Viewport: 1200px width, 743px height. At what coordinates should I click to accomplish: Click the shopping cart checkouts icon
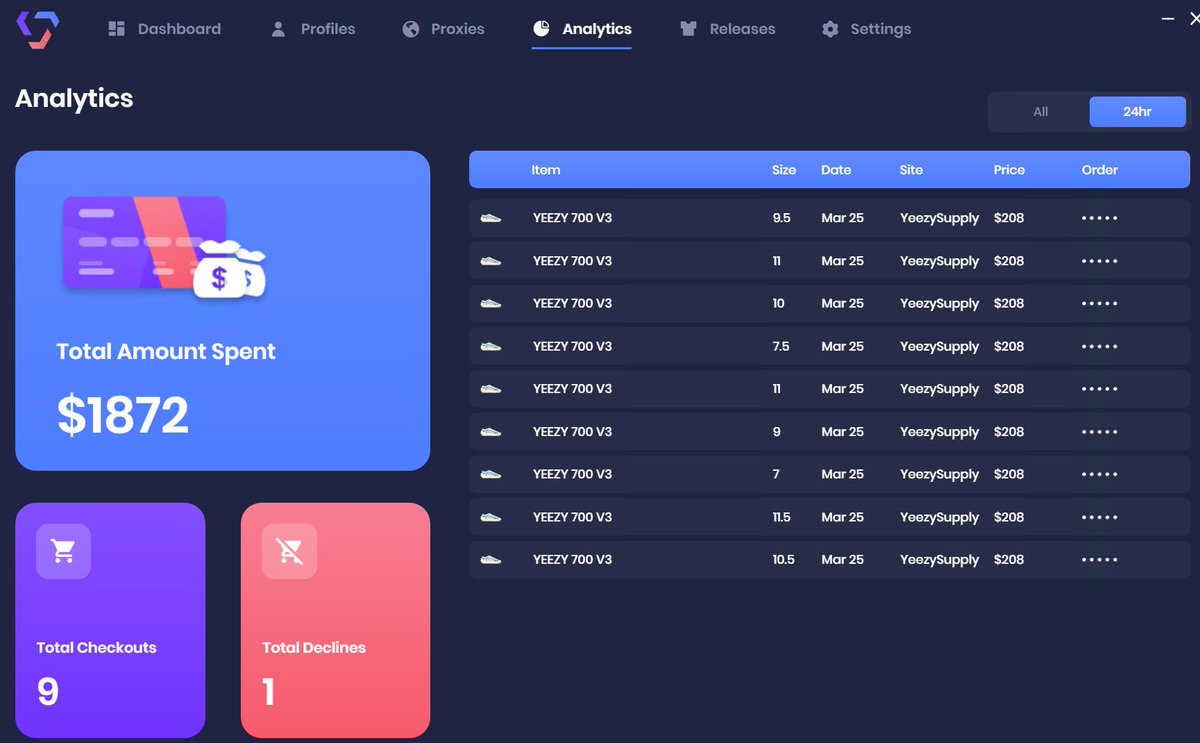tap(64, 551)
